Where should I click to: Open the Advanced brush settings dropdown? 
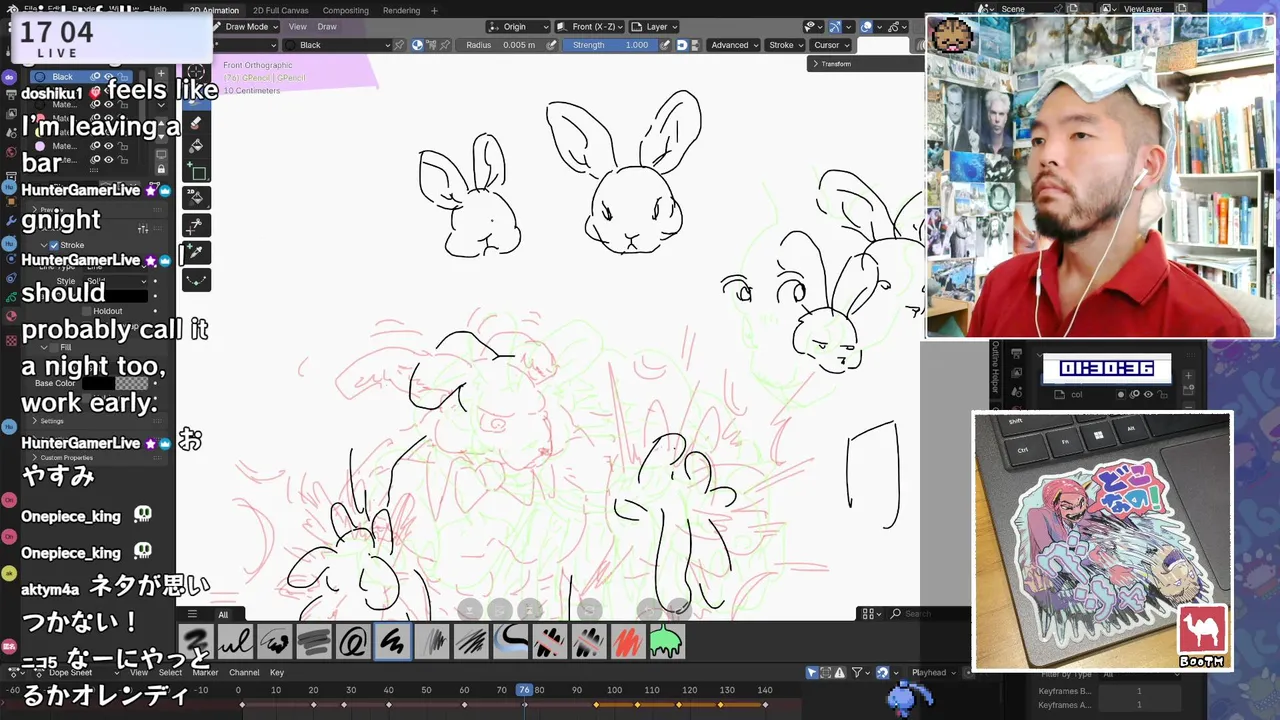734,45
